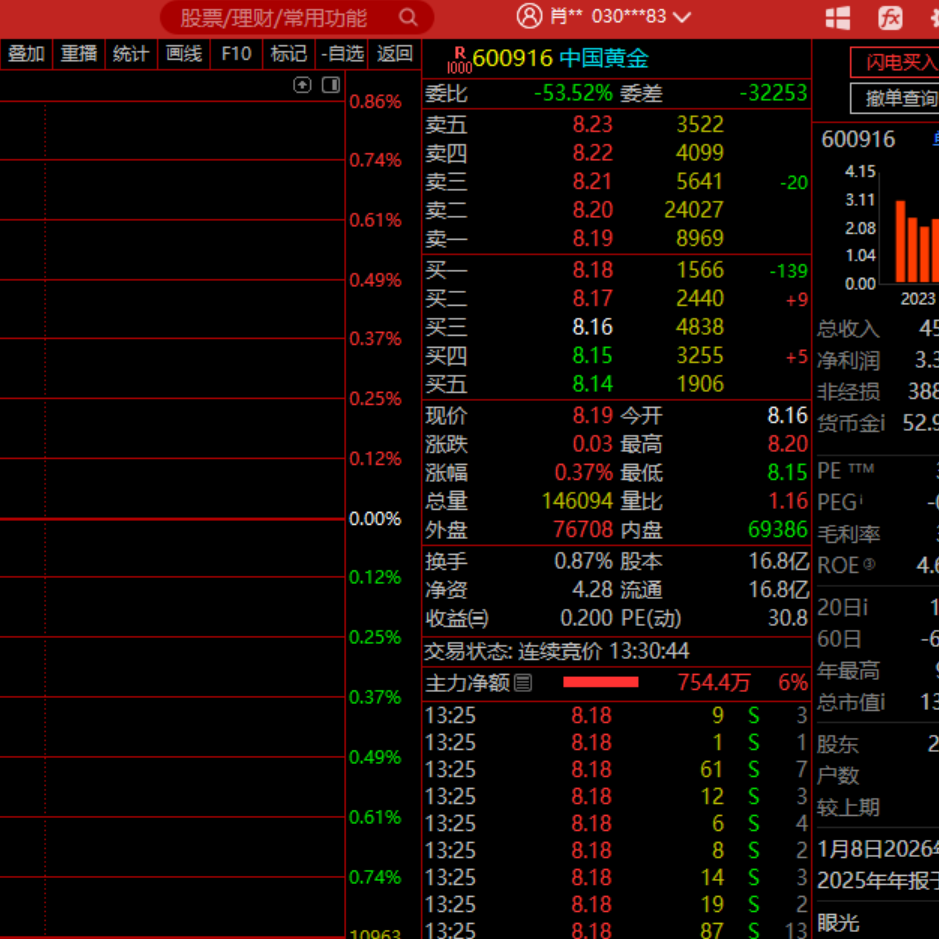This screenshot has height=939, width=939.
Task: Click the 卖二 price 8.20
Action: [x=592, y=210]
